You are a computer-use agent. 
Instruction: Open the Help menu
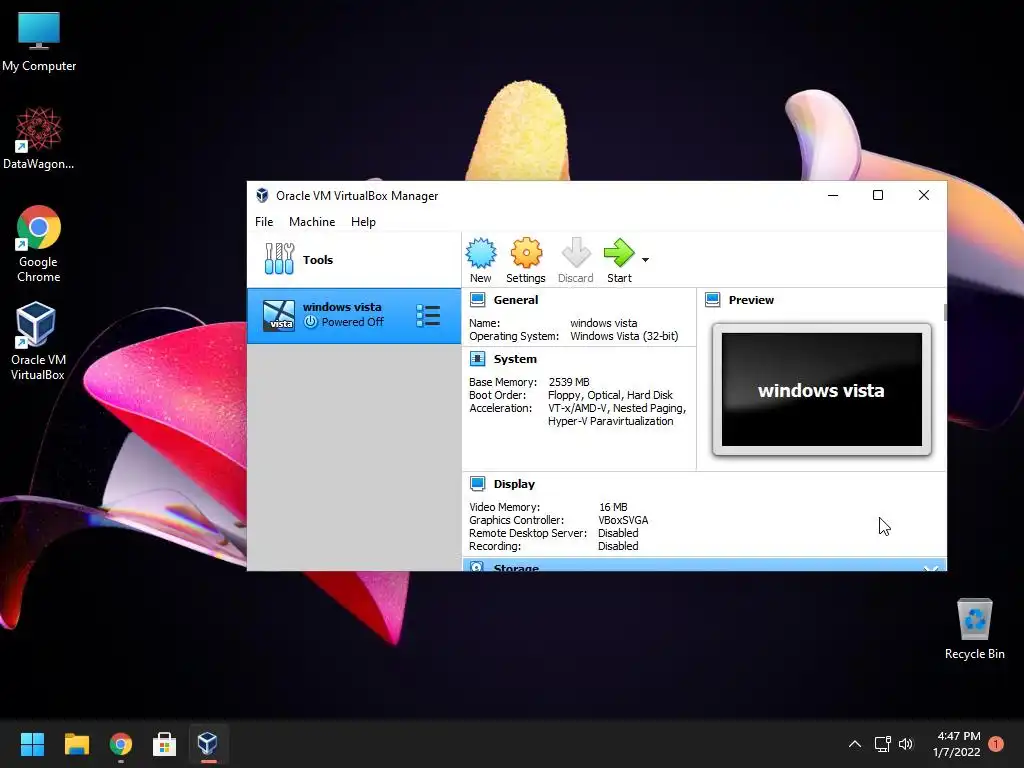tap(363, 222)
